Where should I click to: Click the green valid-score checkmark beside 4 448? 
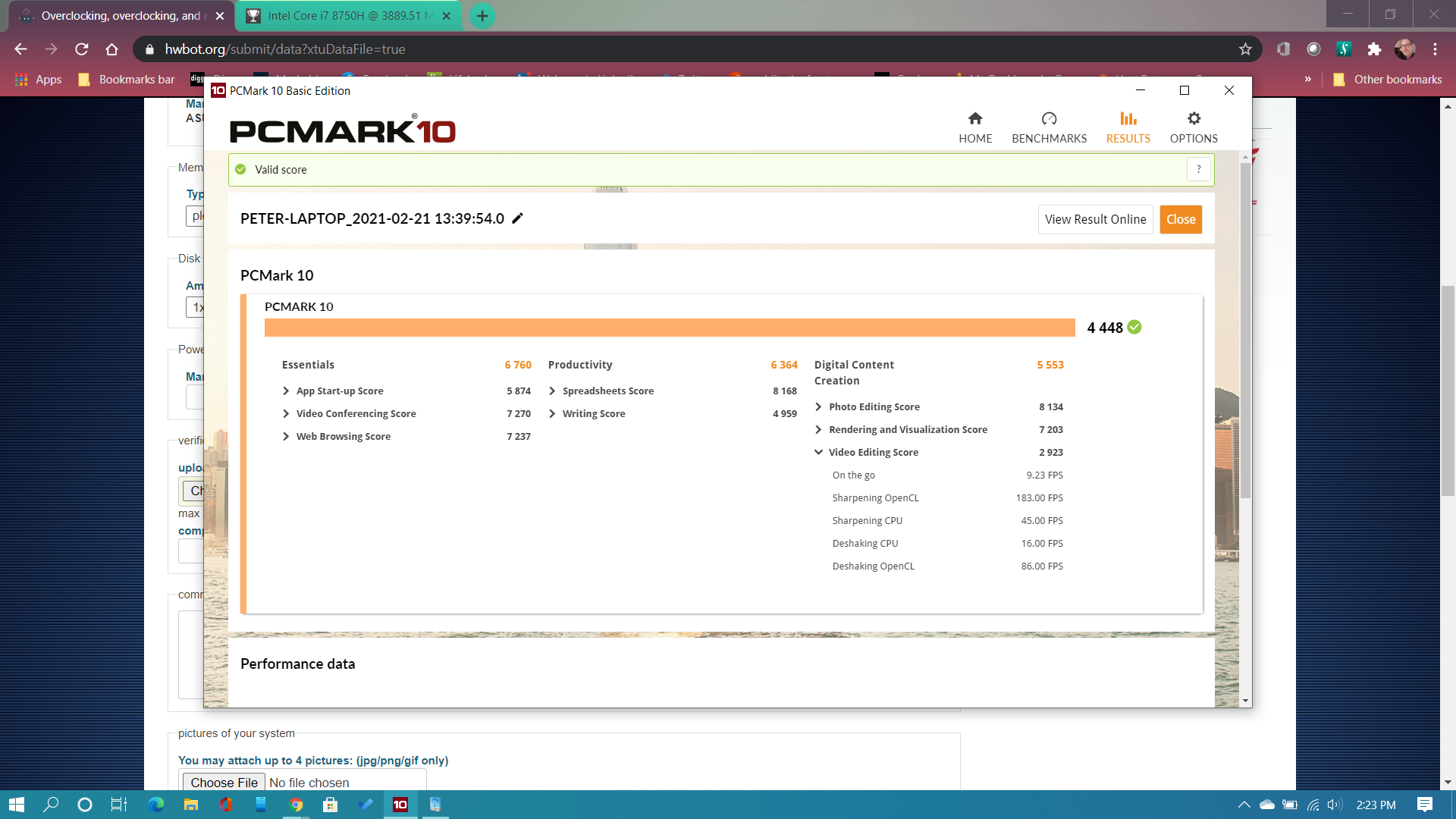pos(1134,327)
